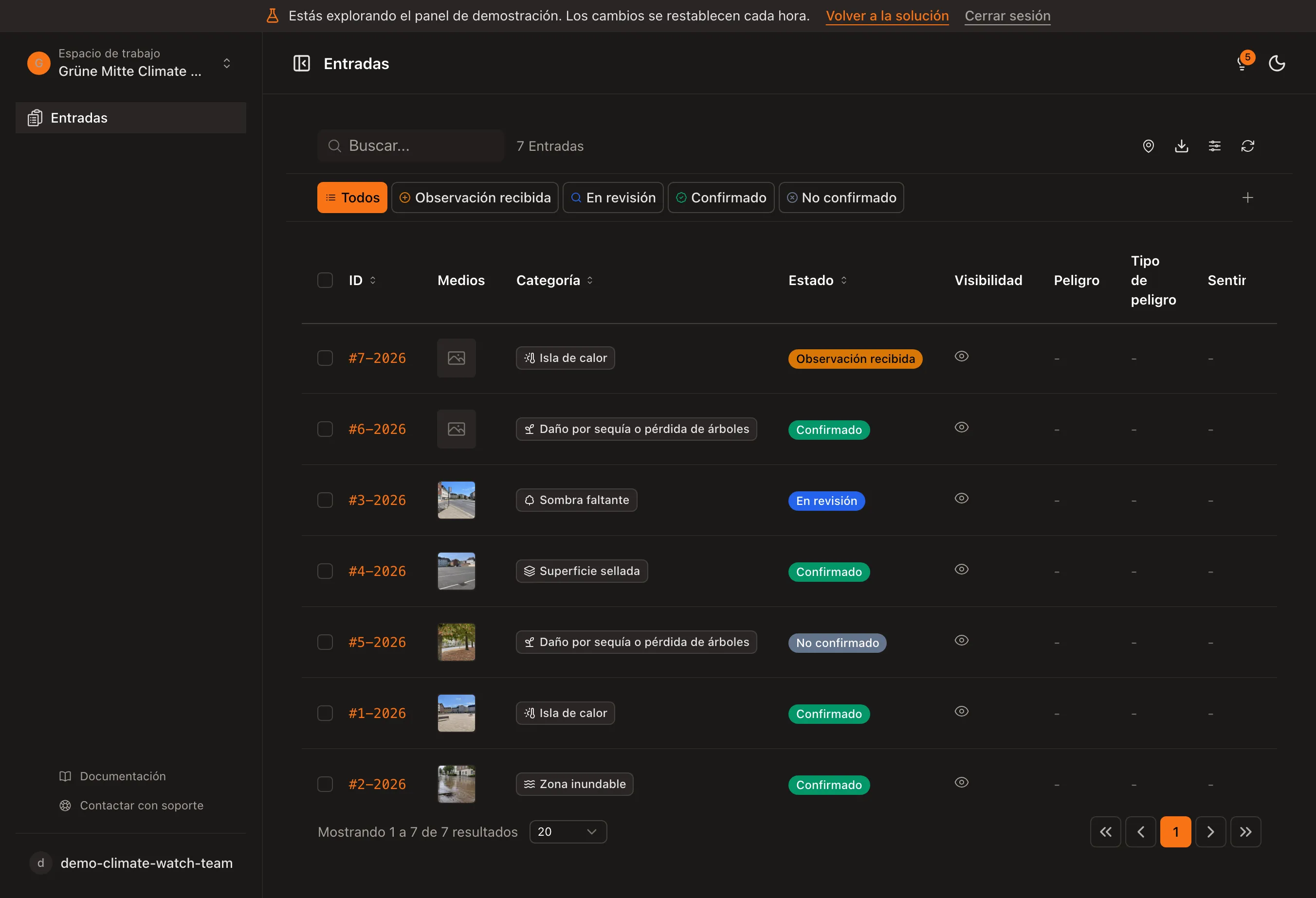Select the checkbox for entry #6-2026

point(325,429)
